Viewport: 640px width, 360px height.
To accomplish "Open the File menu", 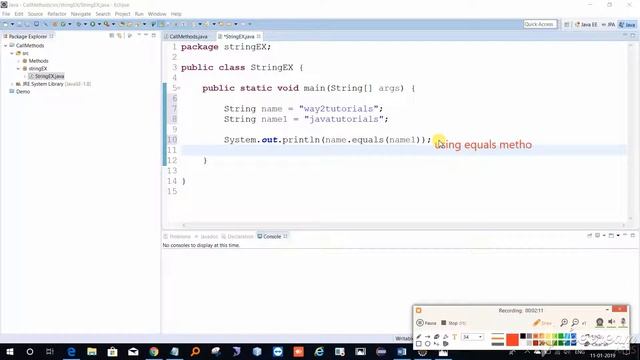I will click(6, 14).
